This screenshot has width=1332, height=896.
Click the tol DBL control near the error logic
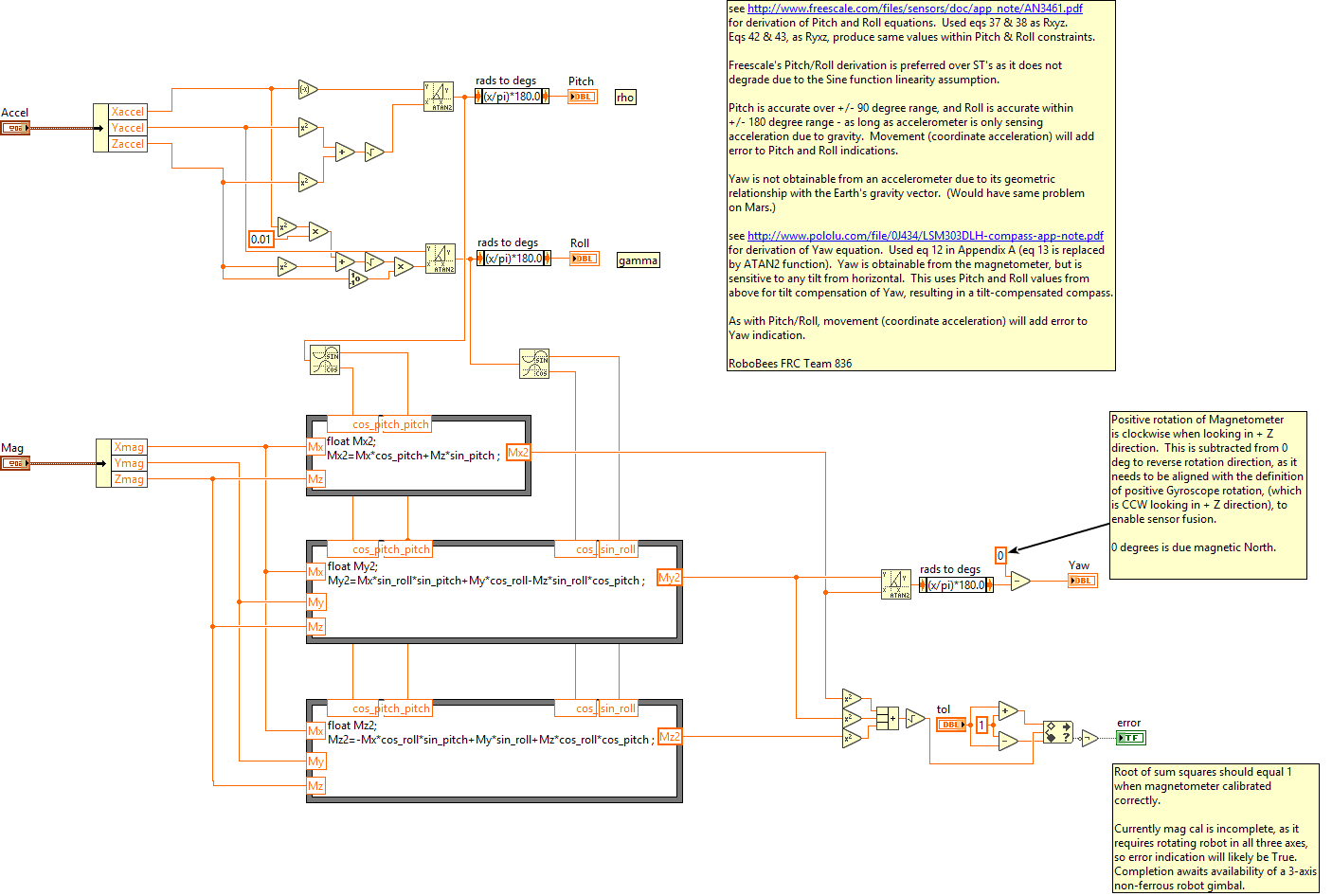point(950,724)
